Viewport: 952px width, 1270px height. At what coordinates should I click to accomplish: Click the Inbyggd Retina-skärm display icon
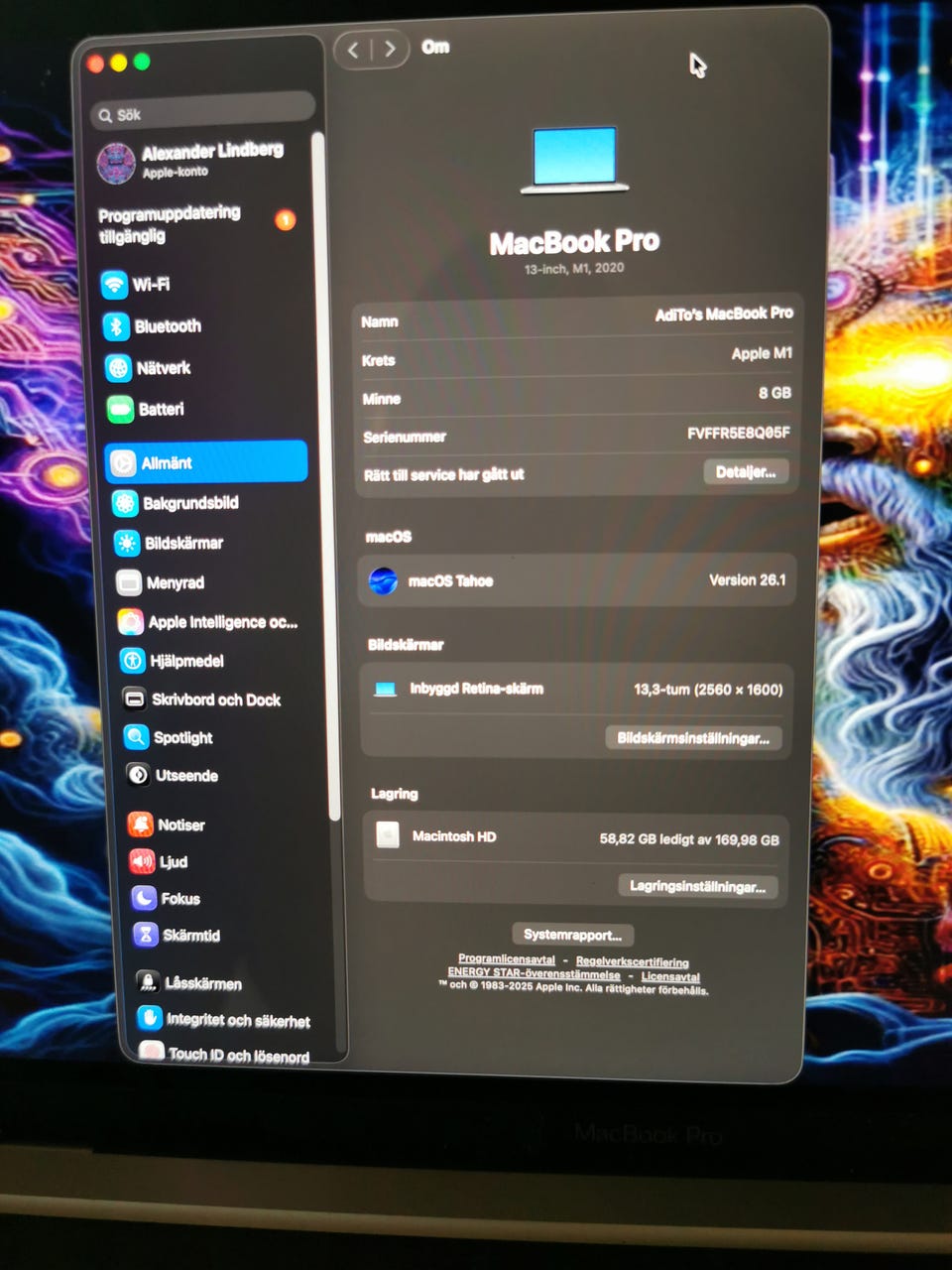pyautogui.click(x=385, y=690)
